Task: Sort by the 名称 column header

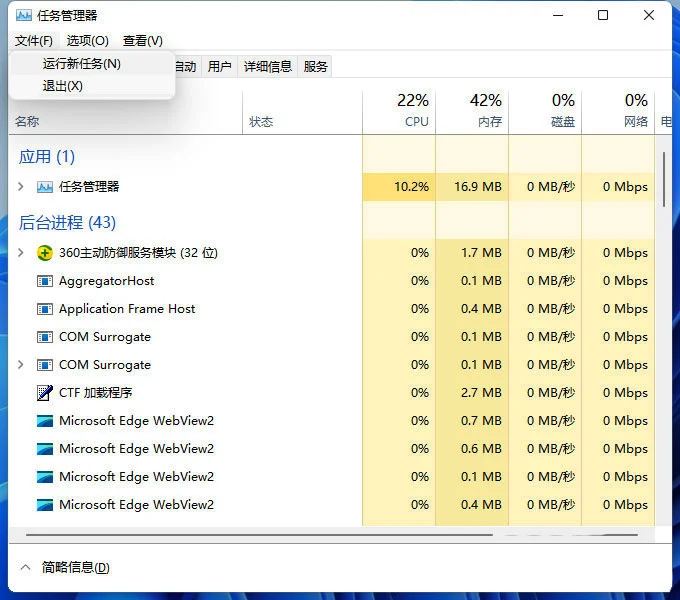Action: click(x=27, y=121)
